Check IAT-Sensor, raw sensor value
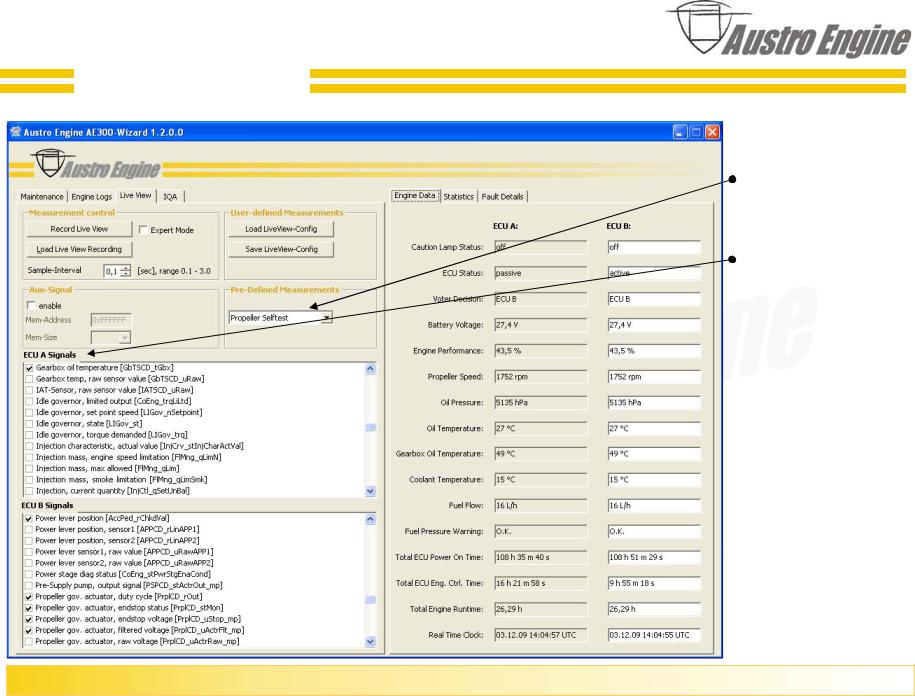This screenshot has width=915, height=696. point(29,390)
